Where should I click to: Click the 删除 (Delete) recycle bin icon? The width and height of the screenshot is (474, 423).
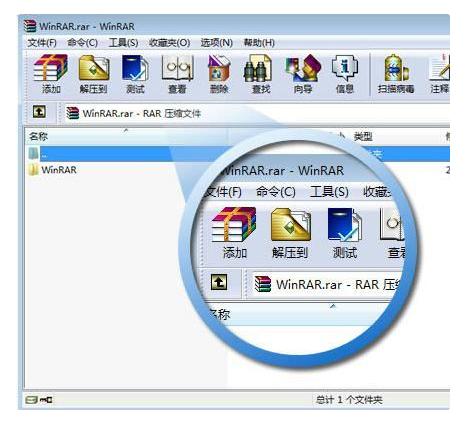(219, 68)
